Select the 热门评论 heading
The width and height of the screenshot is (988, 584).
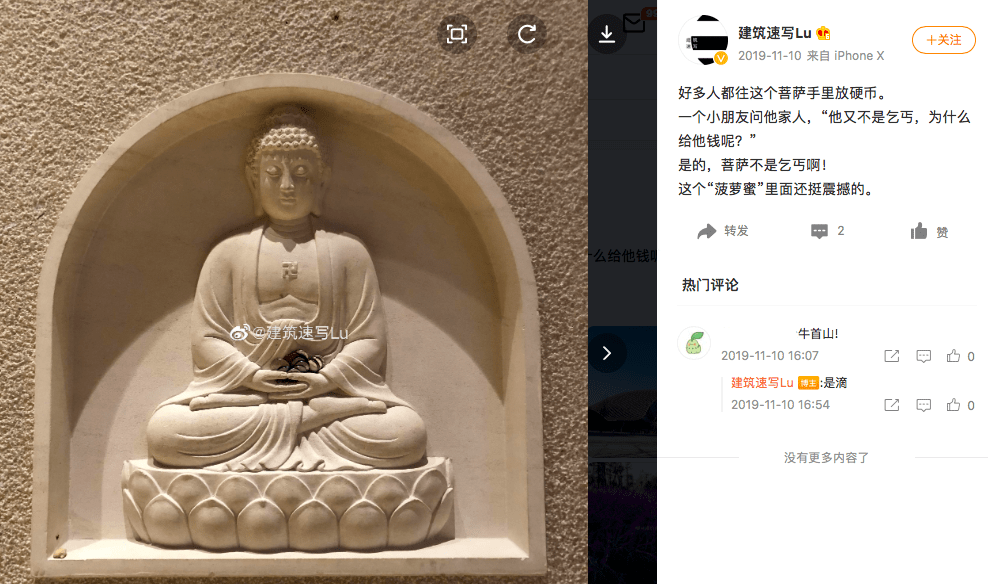pyautogui.click(x=710, y=285)
